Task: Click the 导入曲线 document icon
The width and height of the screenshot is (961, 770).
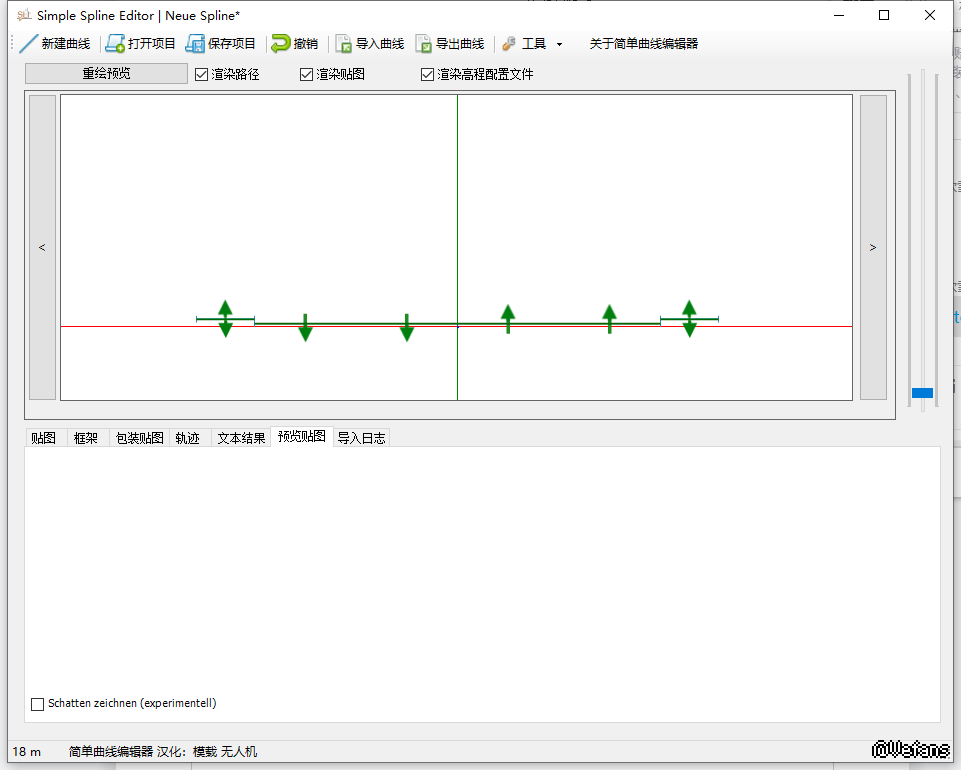Action: tap(343, 44)
